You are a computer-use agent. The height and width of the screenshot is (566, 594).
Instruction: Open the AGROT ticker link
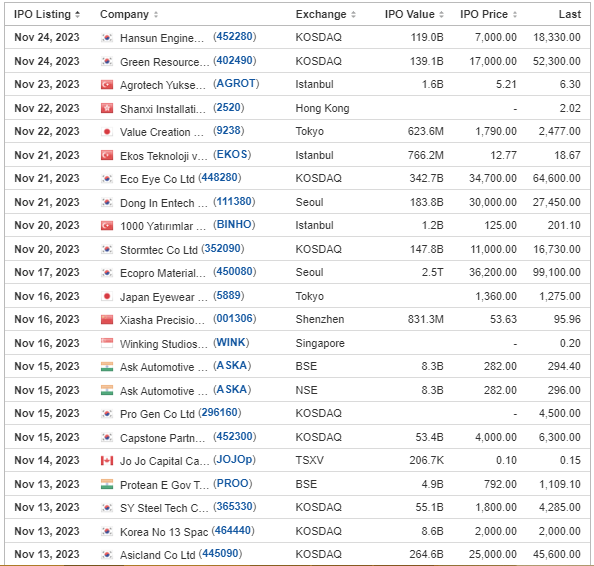[236, 83]
